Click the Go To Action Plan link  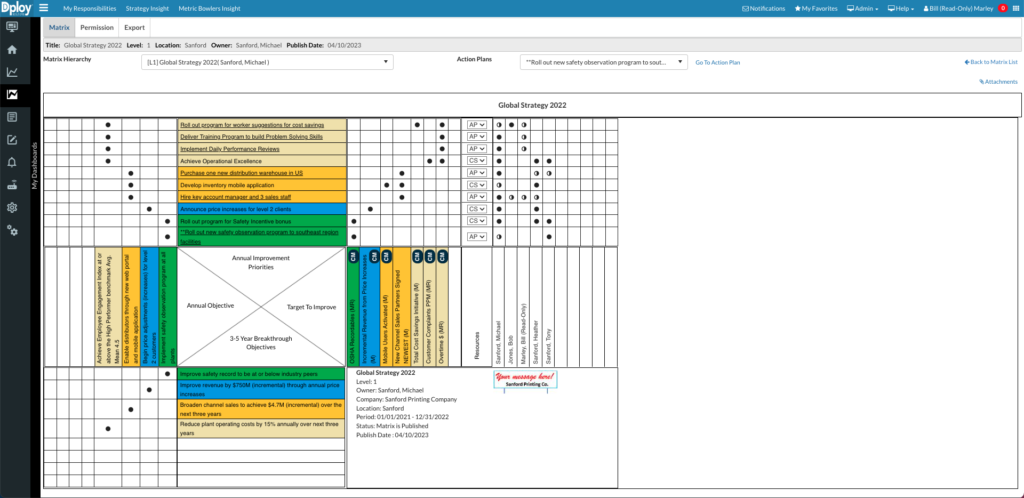pyautogui.click(x=718, y=62)
